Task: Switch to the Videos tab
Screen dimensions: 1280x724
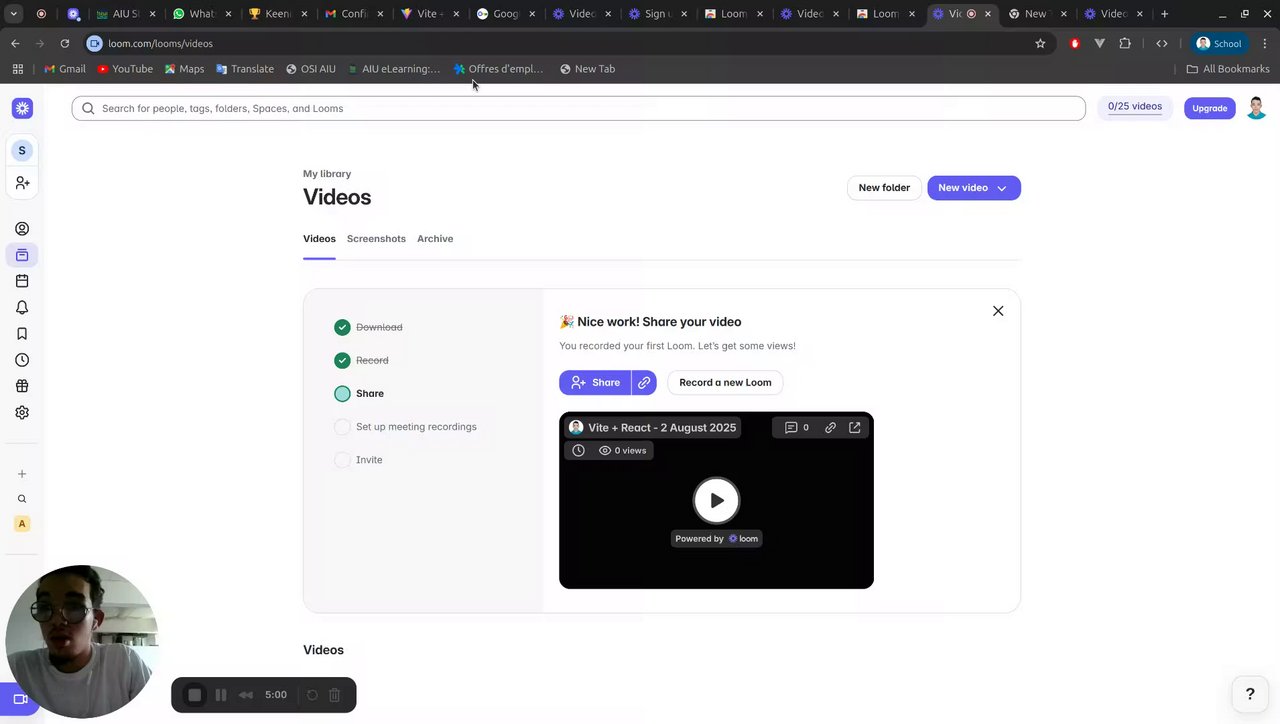Action: [319, 239]
